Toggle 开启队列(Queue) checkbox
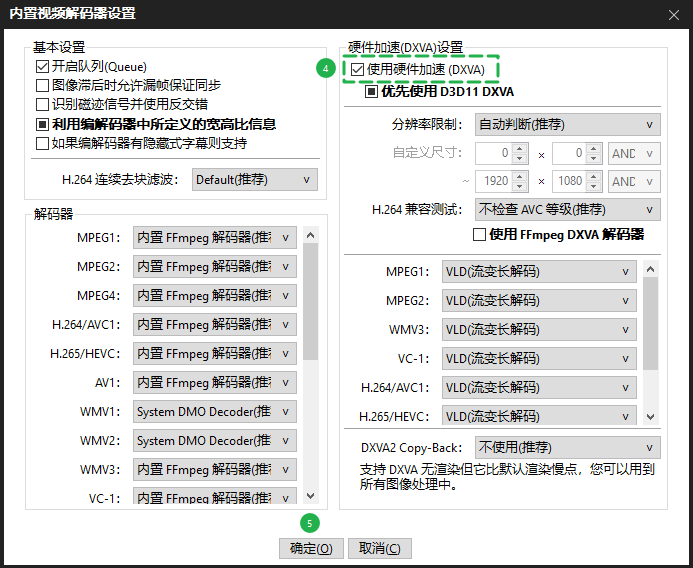The height and width of the screenshot is (568, 693). point(43,67)
